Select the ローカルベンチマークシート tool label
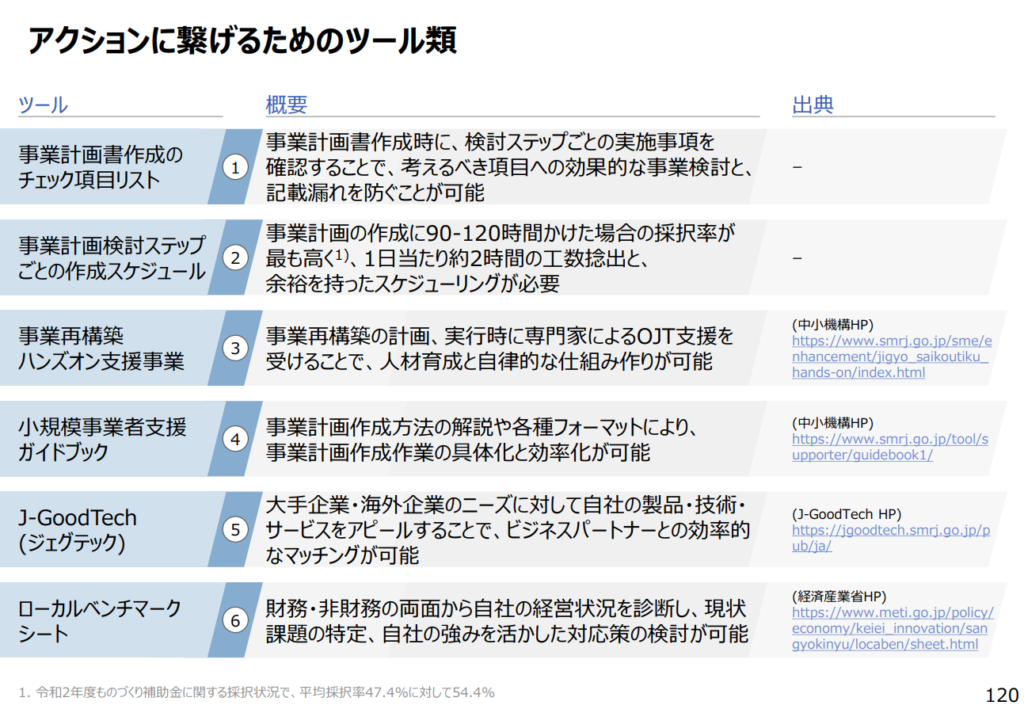 (x=100, y=620)
